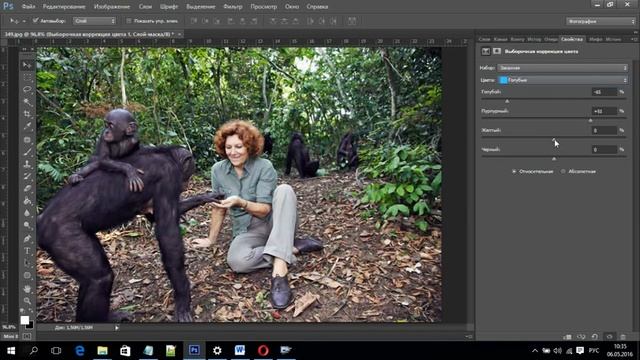
Task: Select the Horizontal Type tool
Action: click(27, 251)
